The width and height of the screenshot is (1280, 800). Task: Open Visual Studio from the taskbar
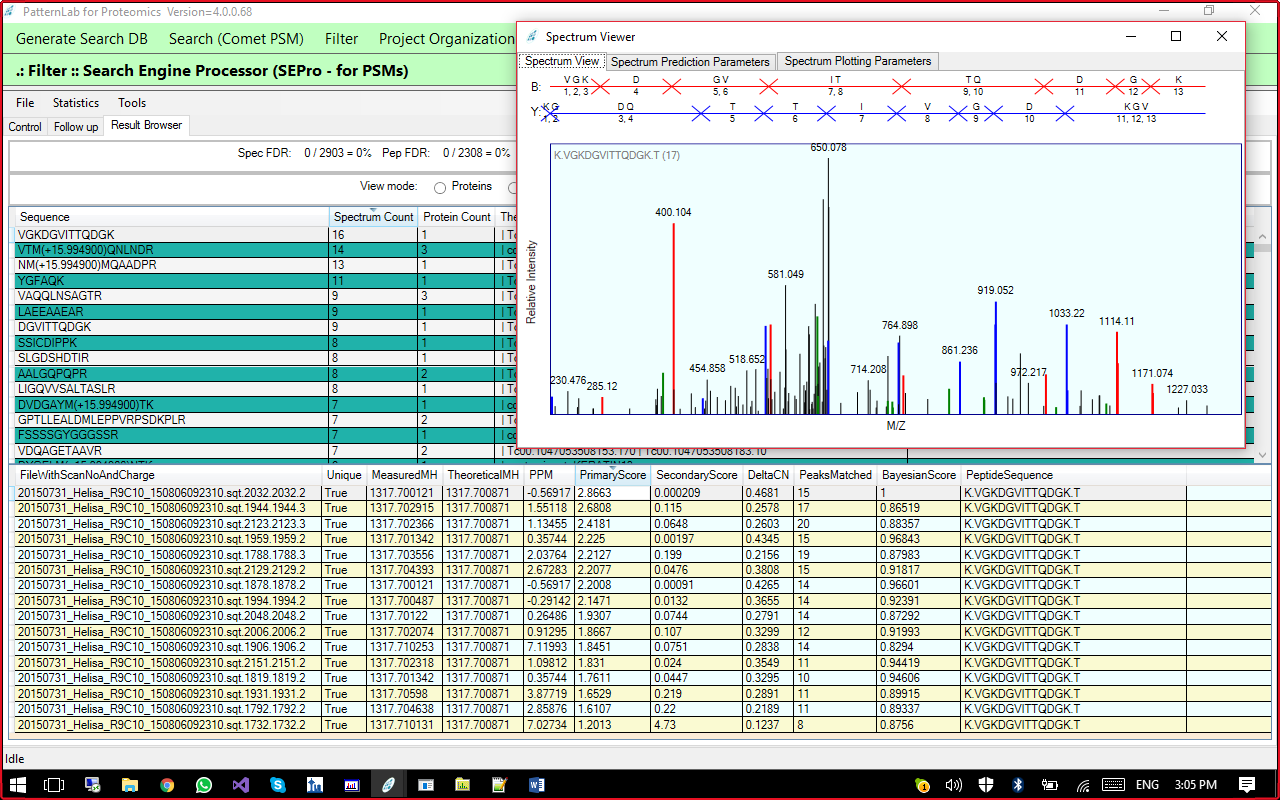click(240, 785)
